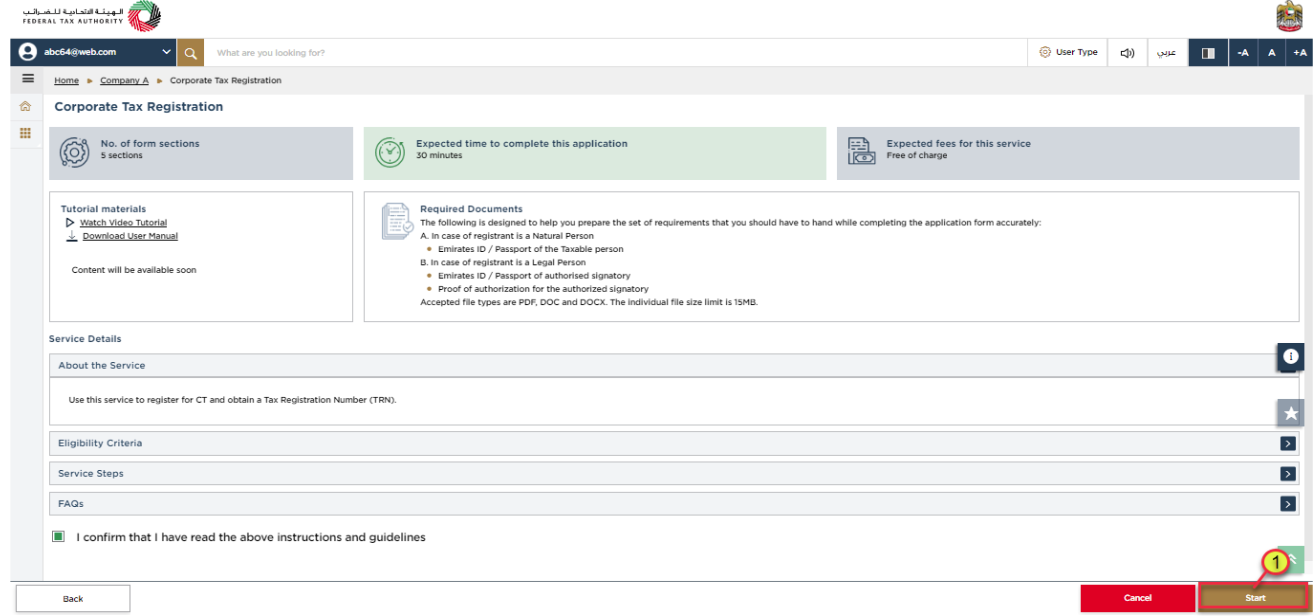Expand the Service Steps section

click(675, 473)
